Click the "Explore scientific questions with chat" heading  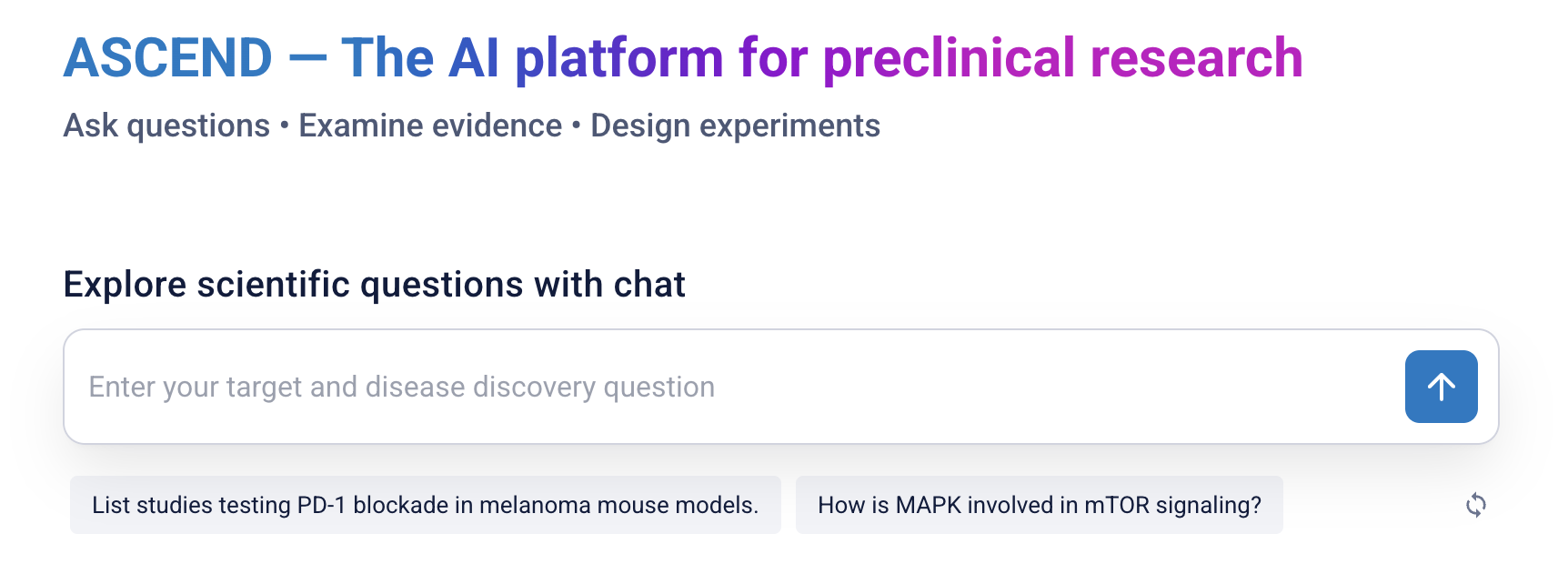coord(374,285)
